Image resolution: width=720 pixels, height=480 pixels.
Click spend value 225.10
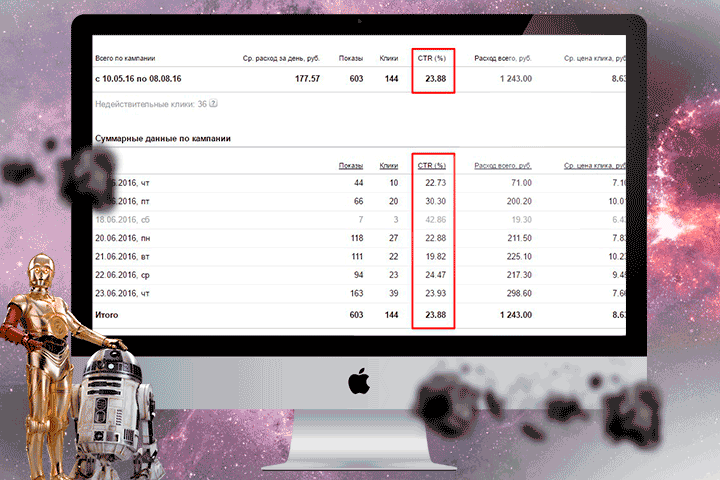point(519,256)
